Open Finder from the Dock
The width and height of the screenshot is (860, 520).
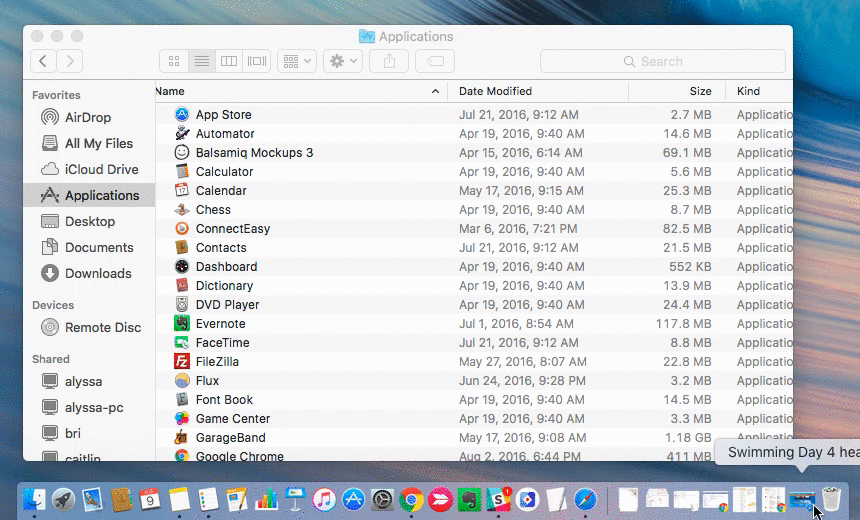pos(34,499)
